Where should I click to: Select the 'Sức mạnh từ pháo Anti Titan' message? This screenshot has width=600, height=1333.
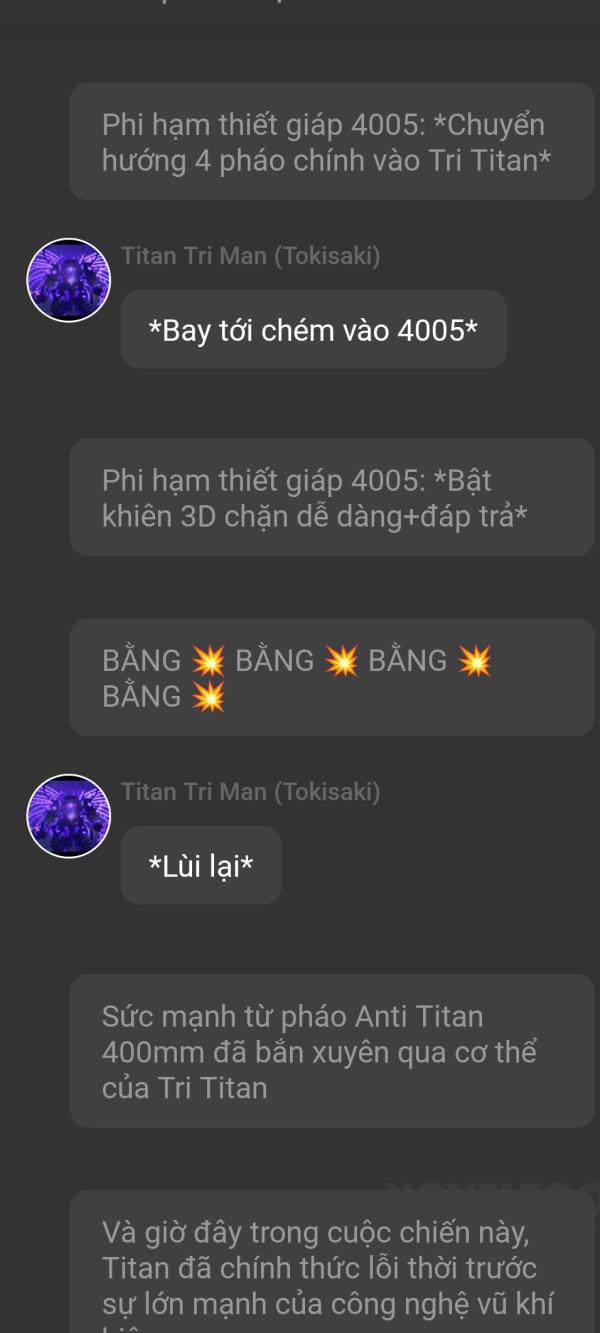tap(332, 1052)
